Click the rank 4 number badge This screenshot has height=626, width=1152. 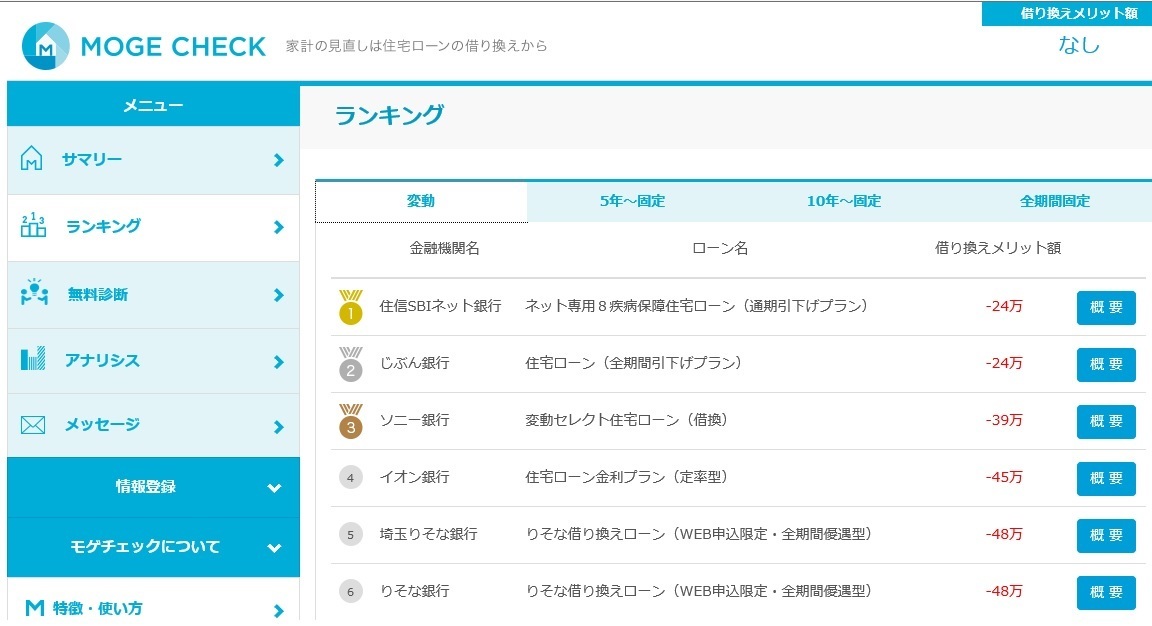350,478
